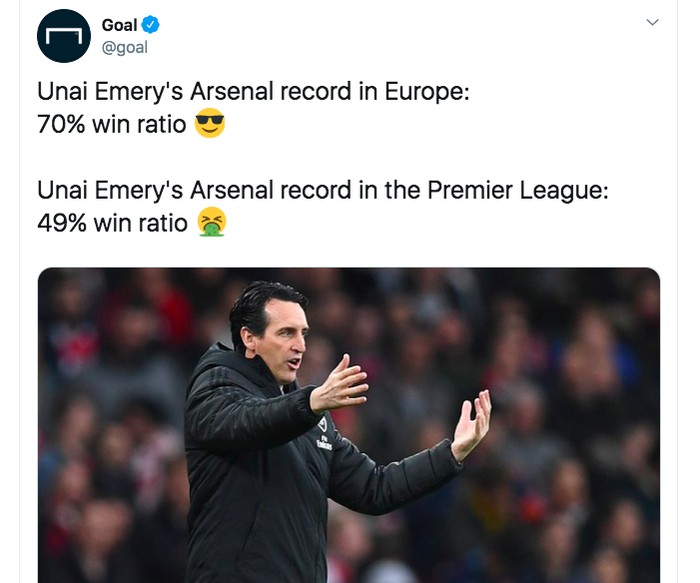
Task: Click the sunglasses face emoji
Action: tap(210, 126)
